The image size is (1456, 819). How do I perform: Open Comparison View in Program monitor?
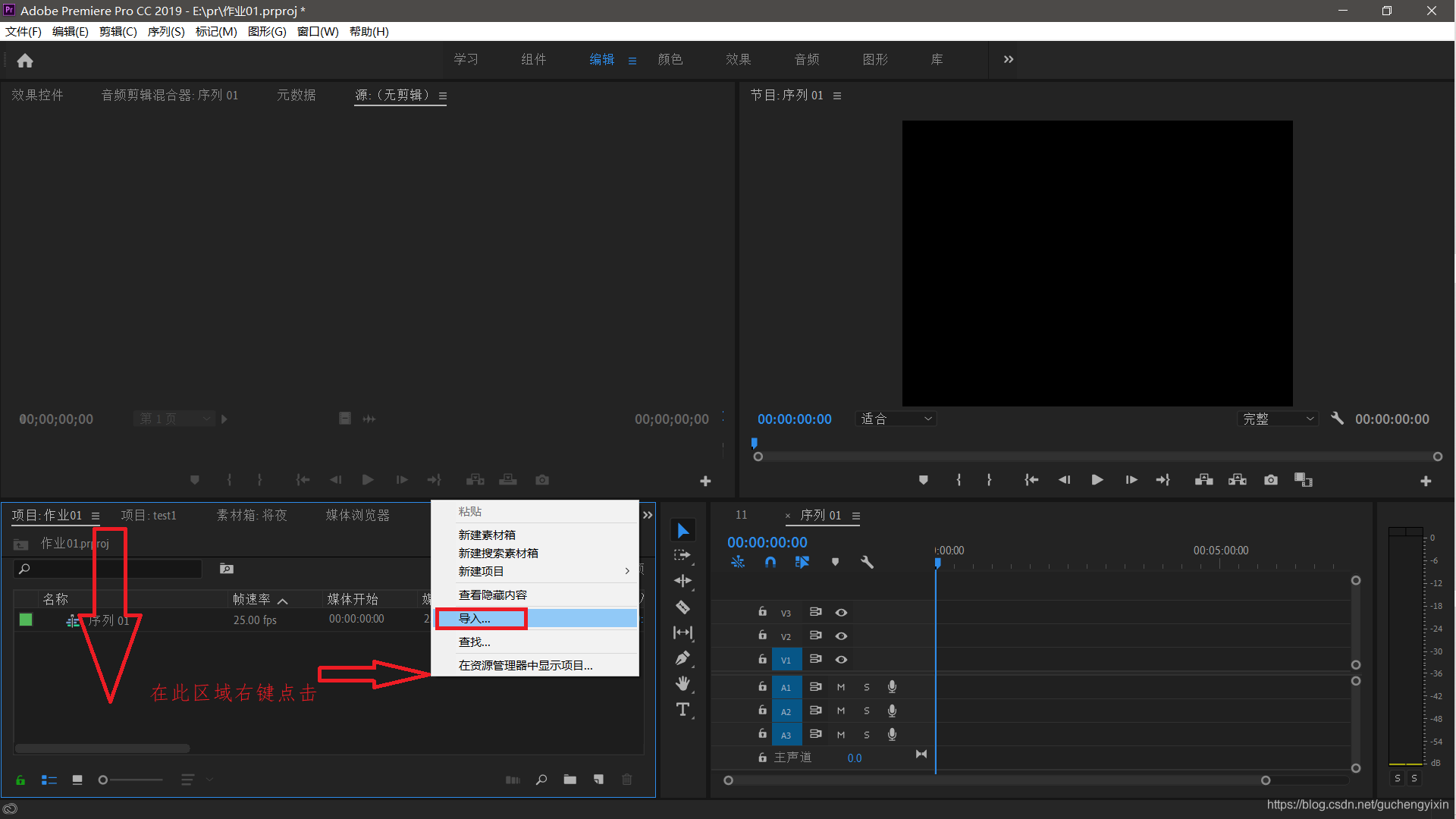click(1303, 480)
